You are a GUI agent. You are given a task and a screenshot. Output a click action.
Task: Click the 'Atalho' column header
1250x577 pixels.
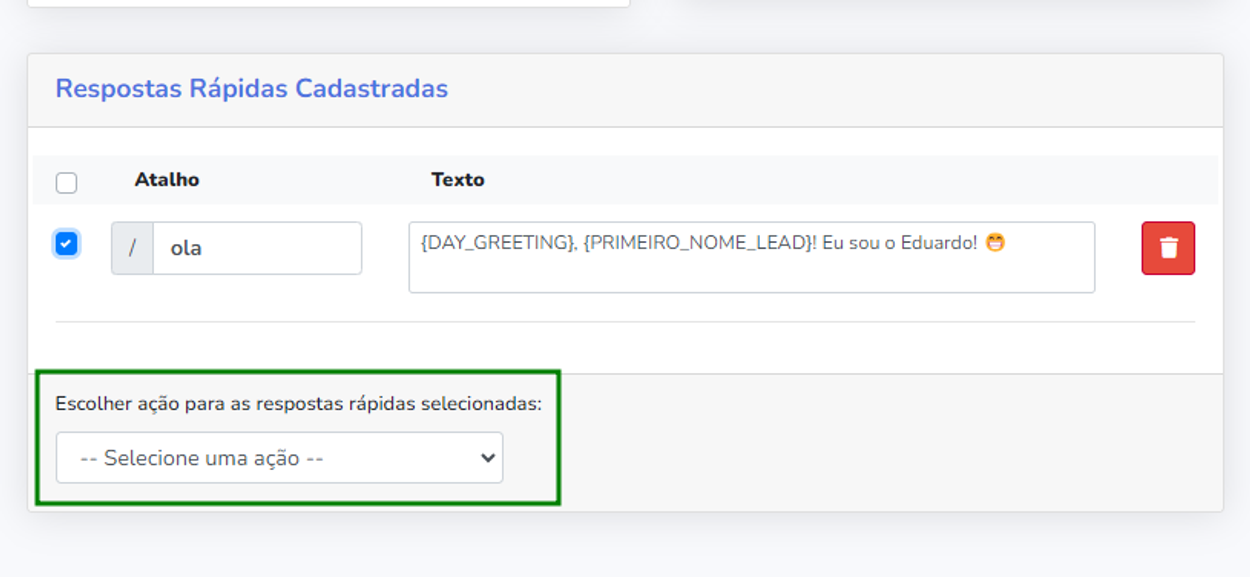167,180
